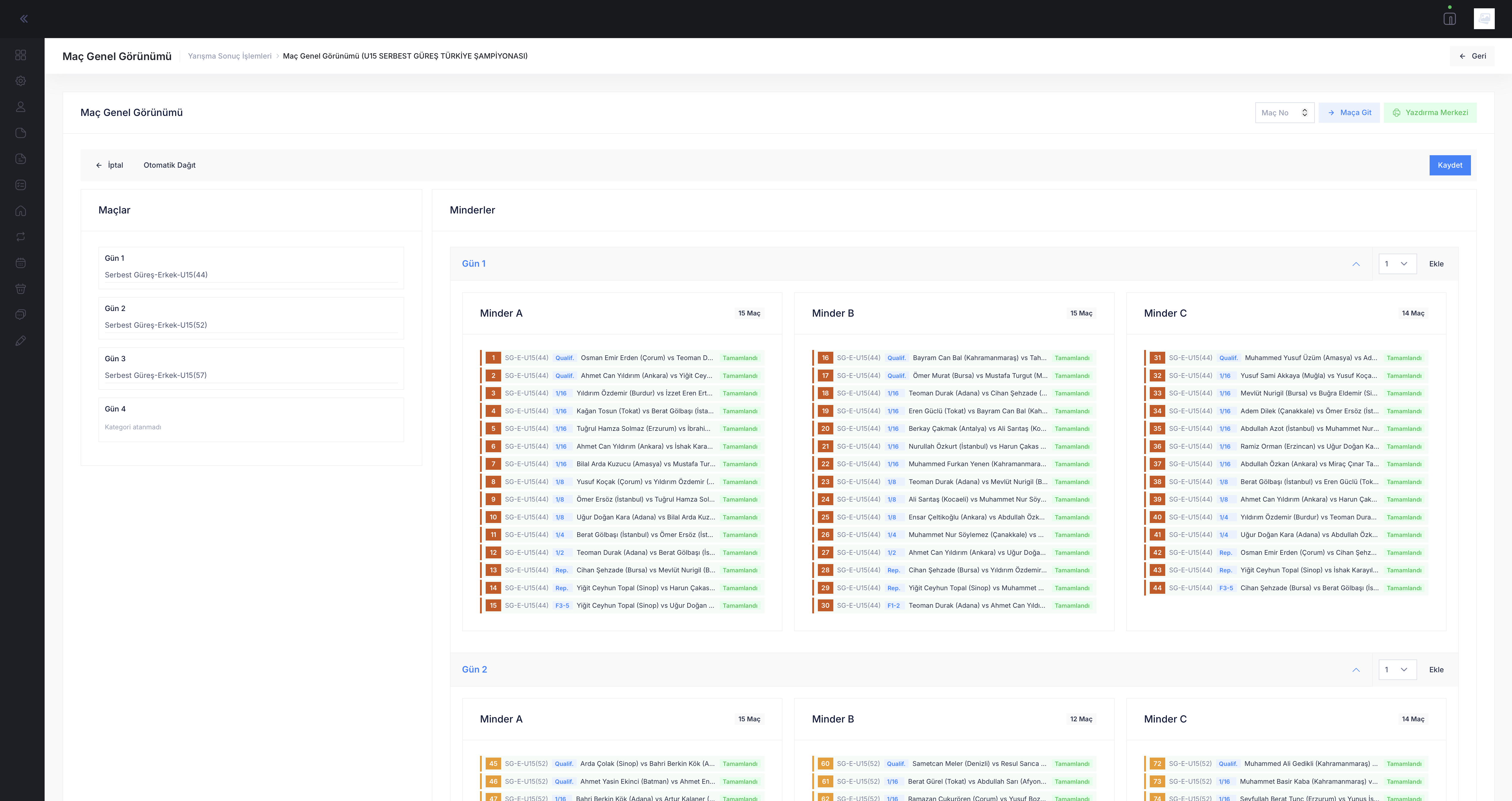Click the blank page icon in sidebar
Screen dimensions: 1512x801
(21, 133)
